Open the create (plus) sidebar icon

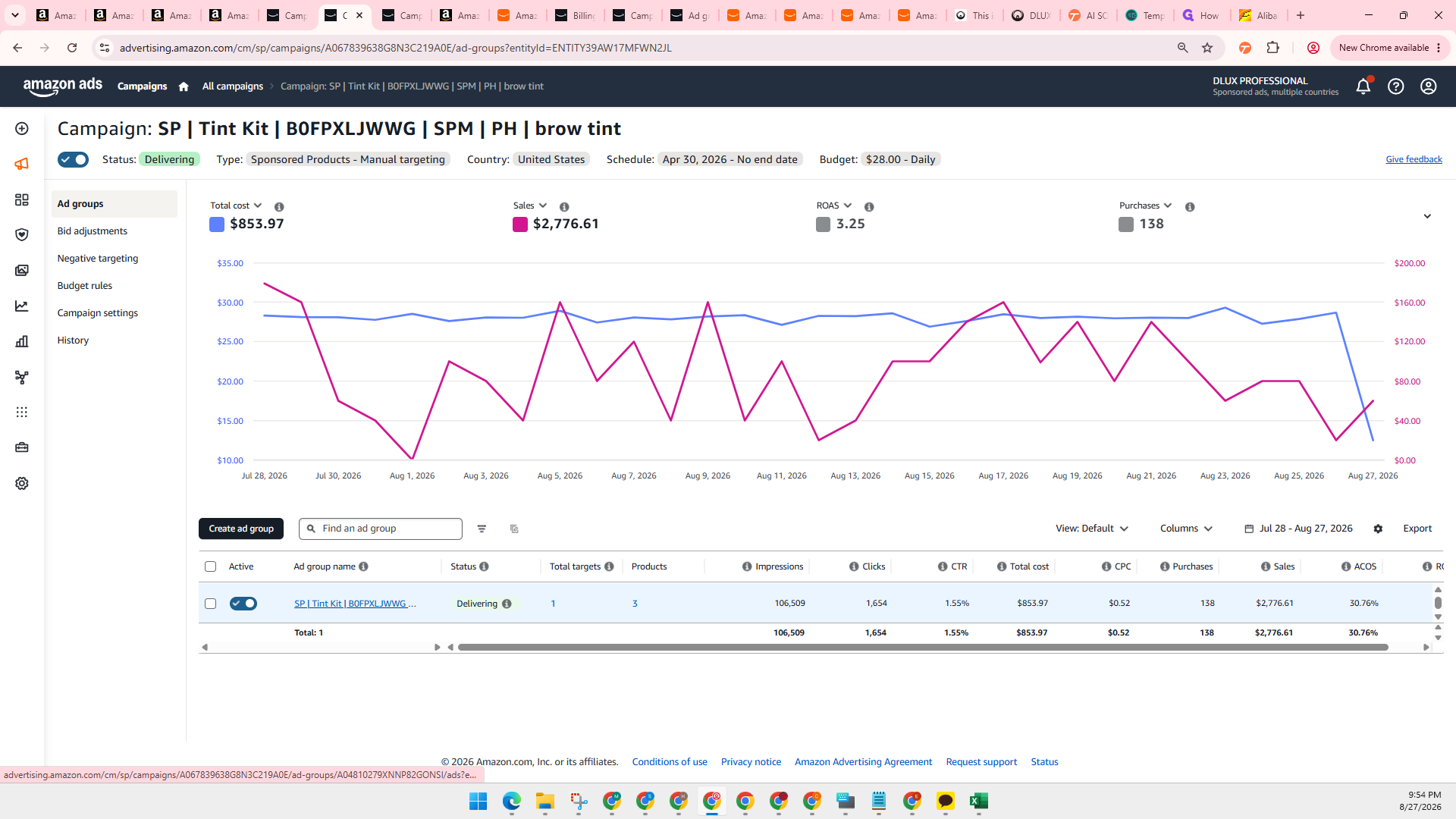click(22, 128)
